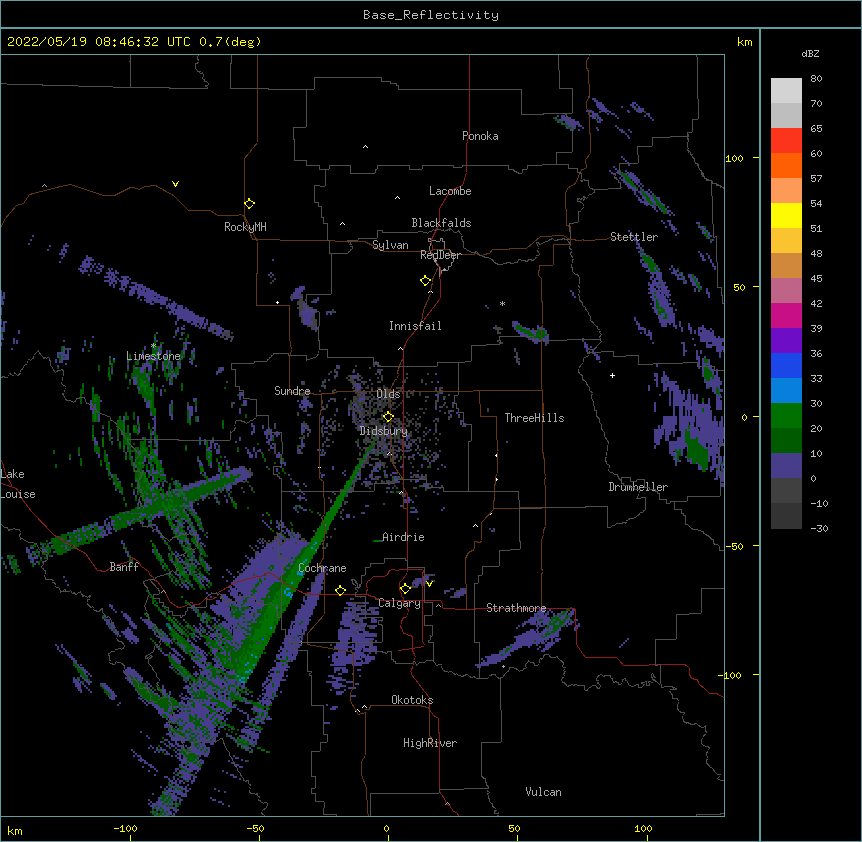Click the yellow V marker east of the Calgary diamond
The height and width of the screenshot is (842, 862).
tap(429, 584)
